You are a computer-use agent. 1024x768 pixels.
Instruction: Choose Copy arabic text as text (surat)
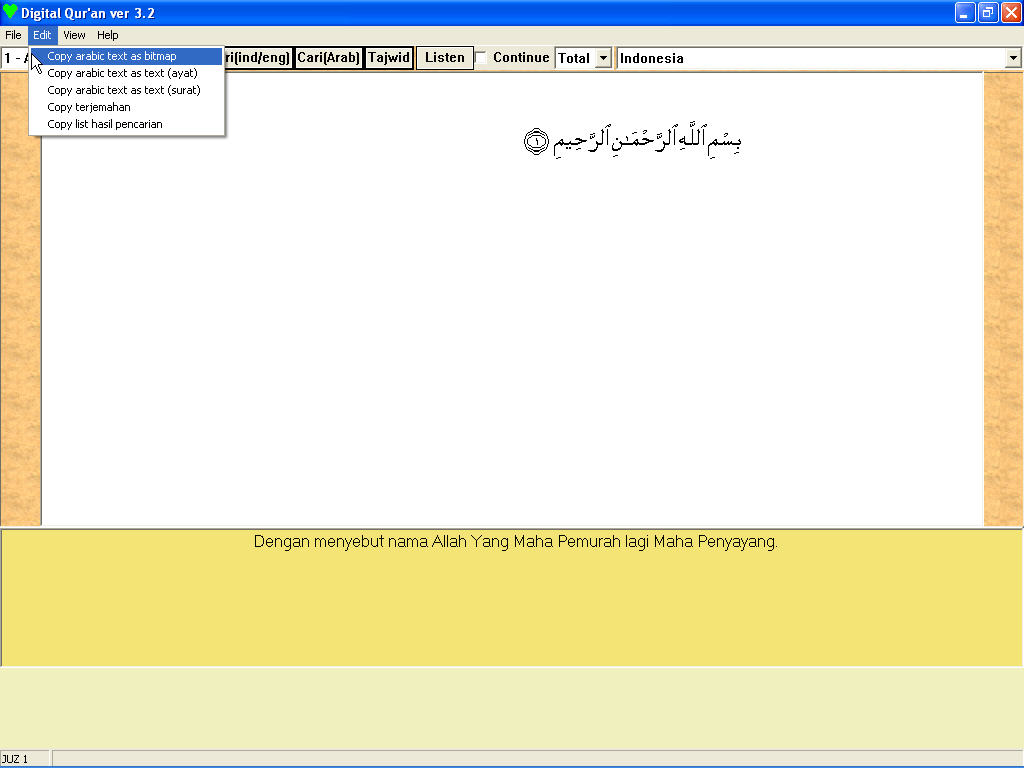click(127, 90)
